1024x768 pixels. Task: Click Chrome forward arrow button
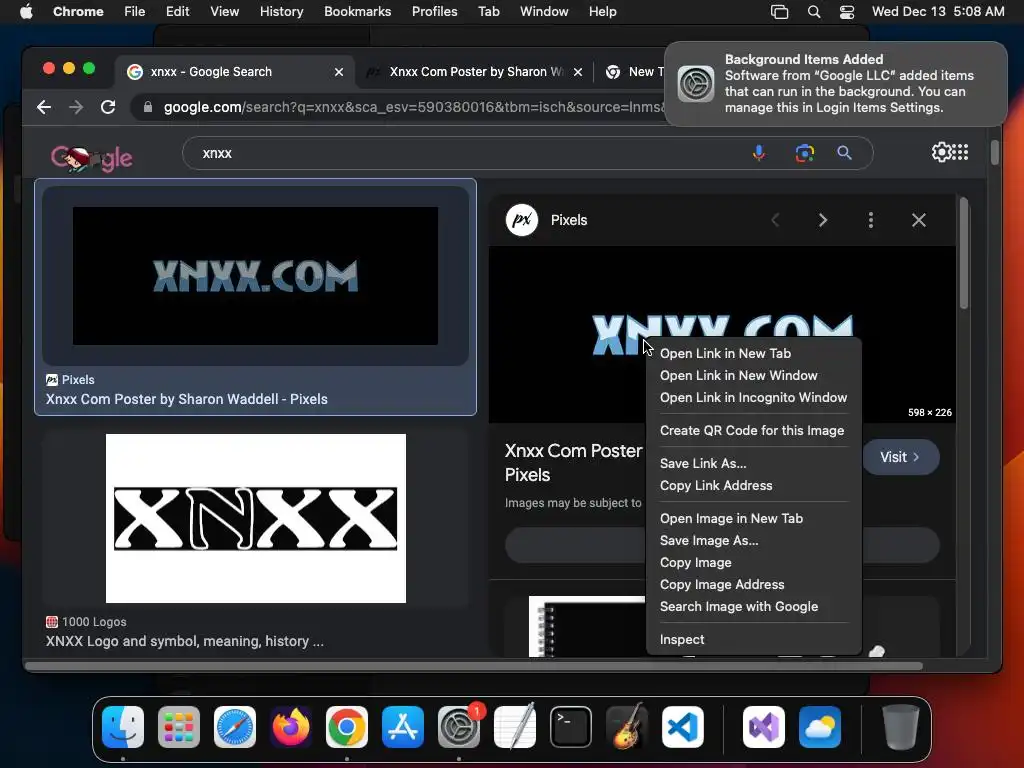76,107
